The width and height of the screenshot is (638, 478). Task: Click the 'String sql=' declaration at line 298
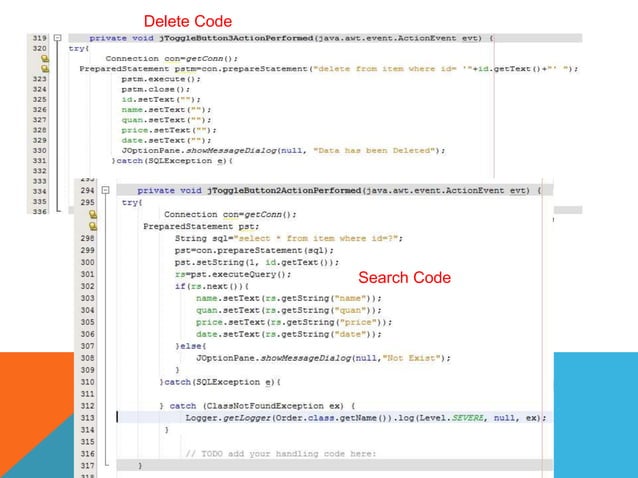point(204,238)
